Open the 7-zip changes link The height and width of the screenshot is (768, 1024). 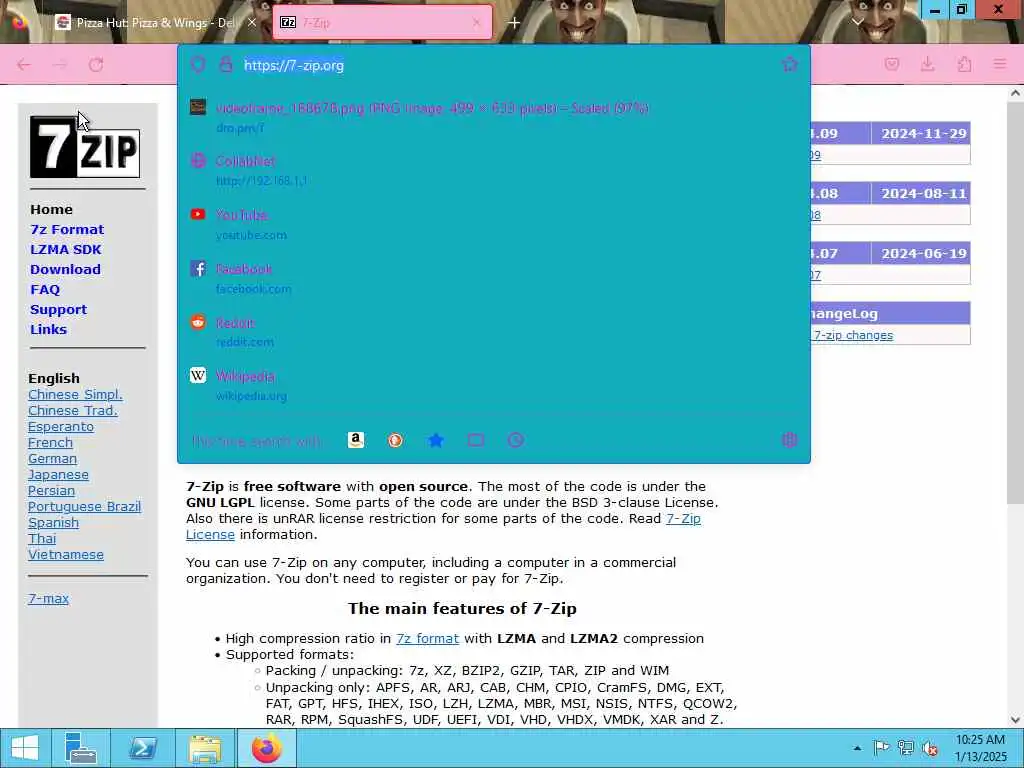pos(853,335)
